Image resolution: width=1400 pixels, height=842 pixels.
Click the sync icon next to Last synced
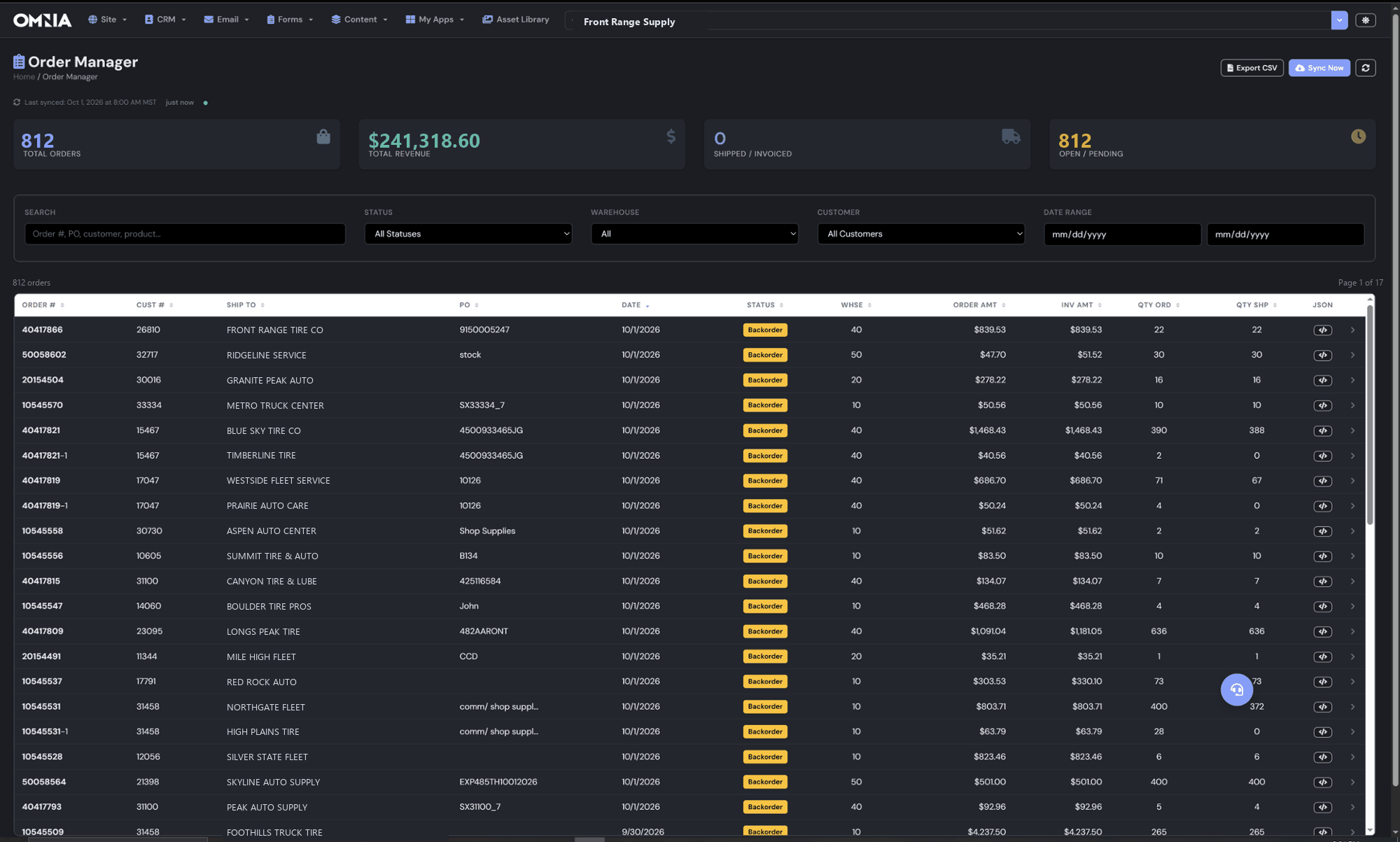point(17,102)
